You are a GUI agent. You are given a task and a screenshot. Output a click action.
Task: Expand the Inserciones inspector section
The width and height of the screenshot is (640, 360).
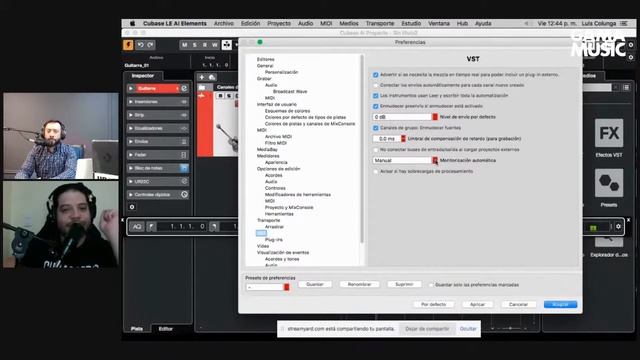(131, 102)
